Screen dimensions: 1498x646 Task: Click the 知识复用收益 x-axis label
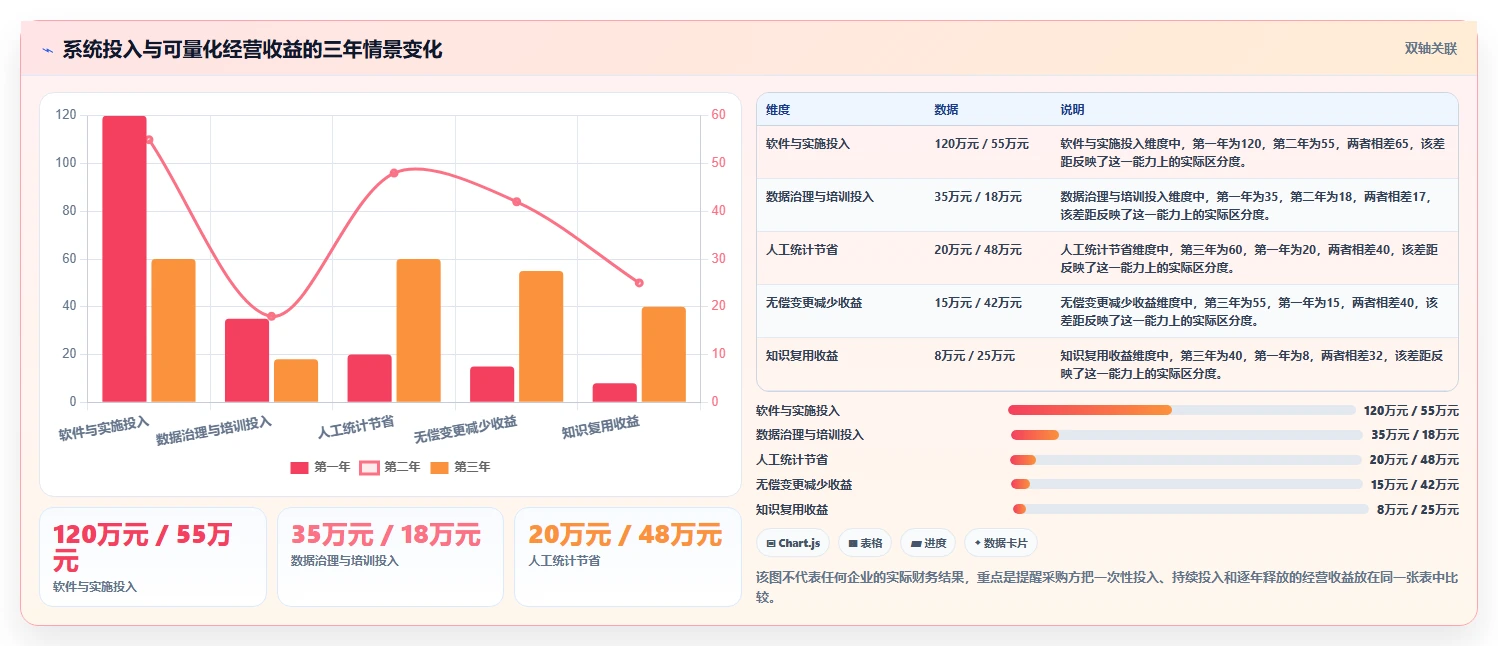coord(600,427)
